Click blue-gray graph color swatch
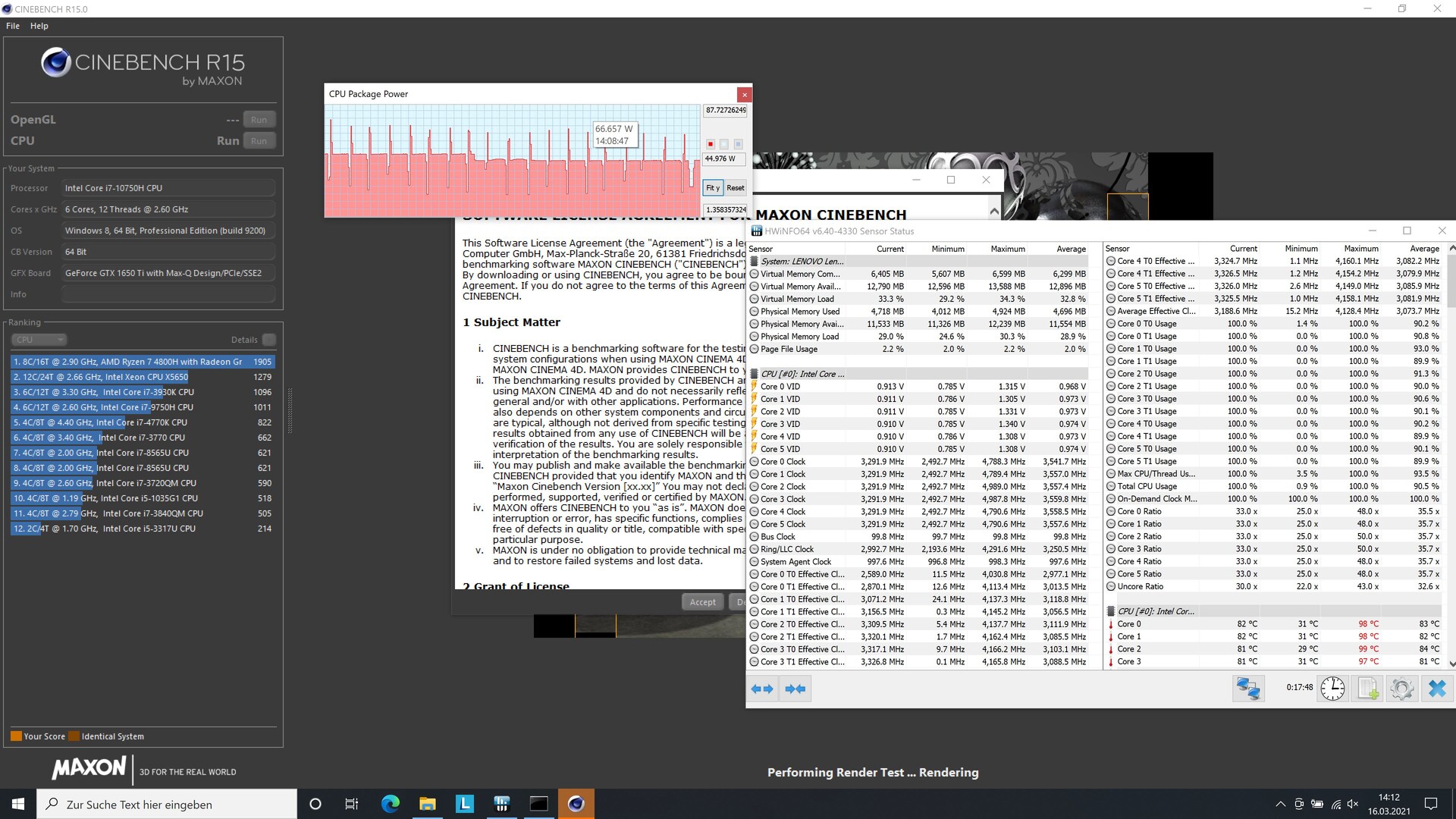The height and width of the screenshot is (819, 1456). point(738,144)
